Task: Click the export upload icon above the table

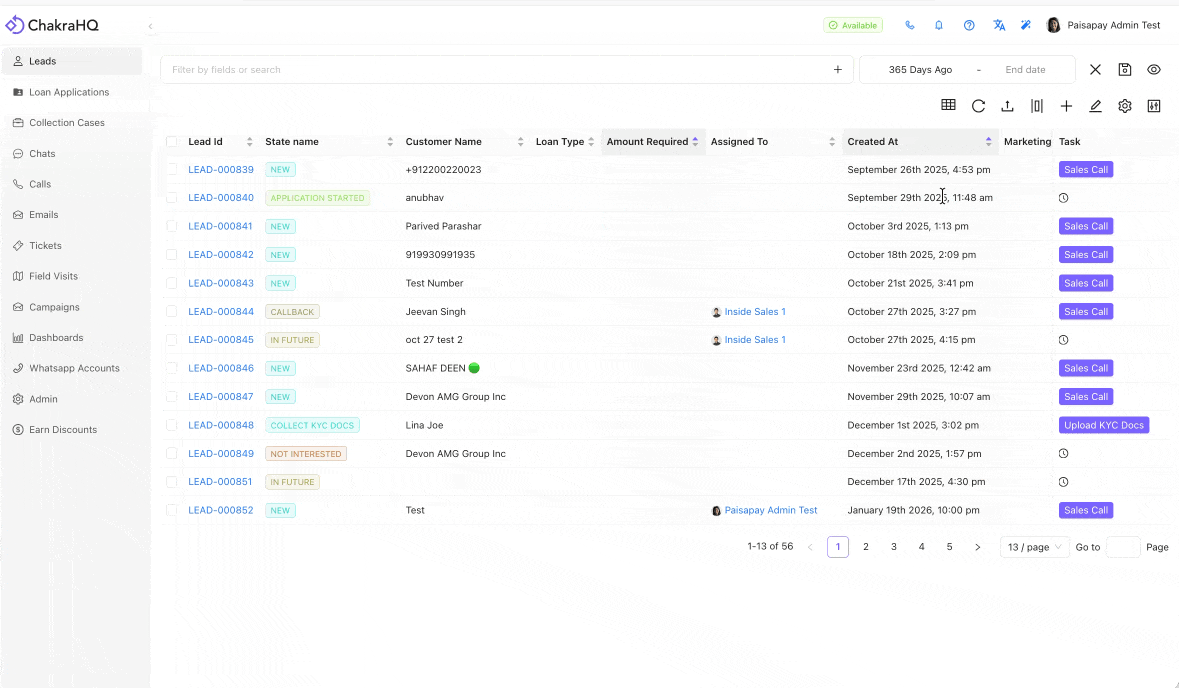Action: 1008,106
